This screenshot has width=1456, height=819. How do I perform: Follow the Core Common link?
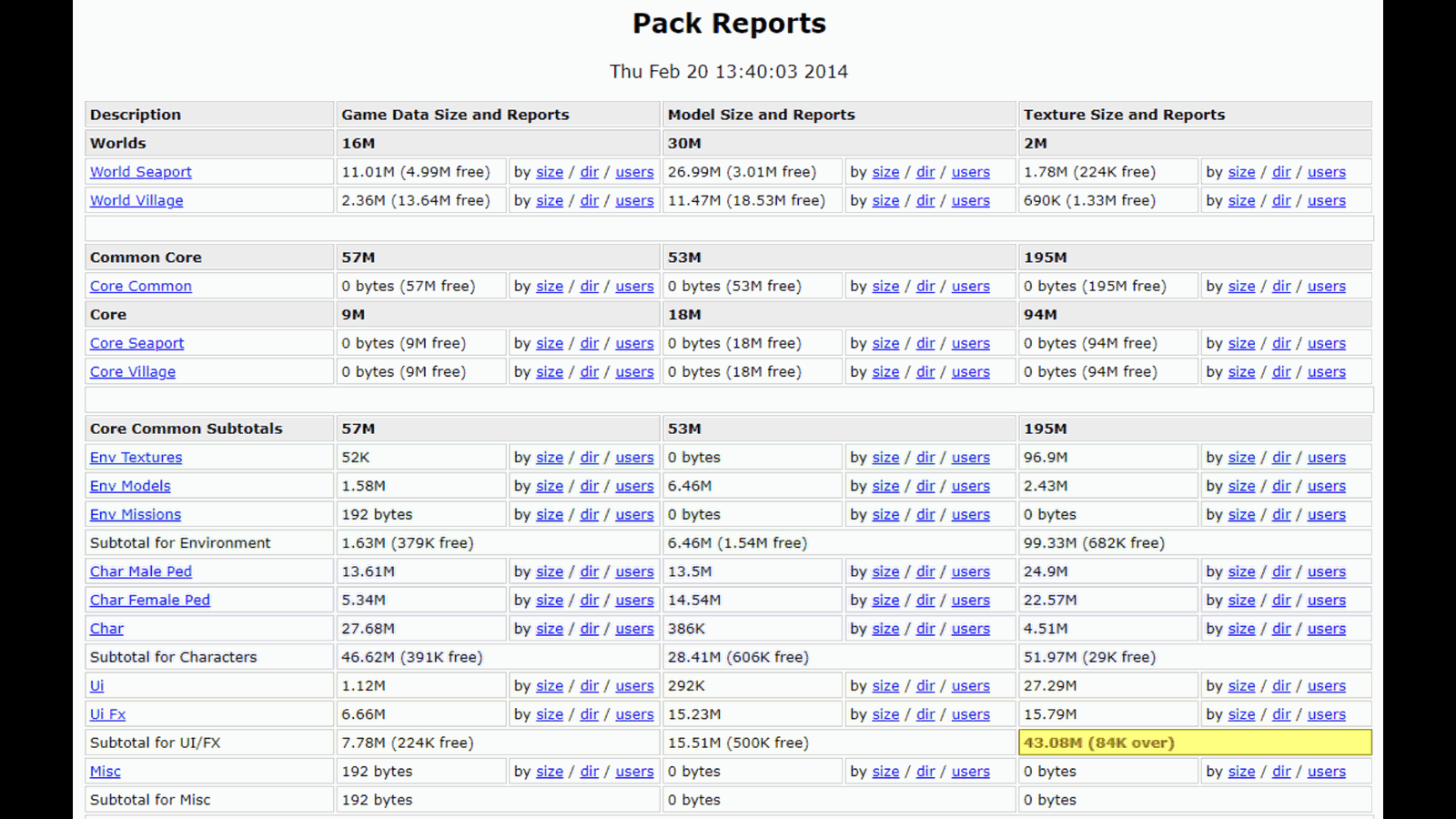[141, 286]
